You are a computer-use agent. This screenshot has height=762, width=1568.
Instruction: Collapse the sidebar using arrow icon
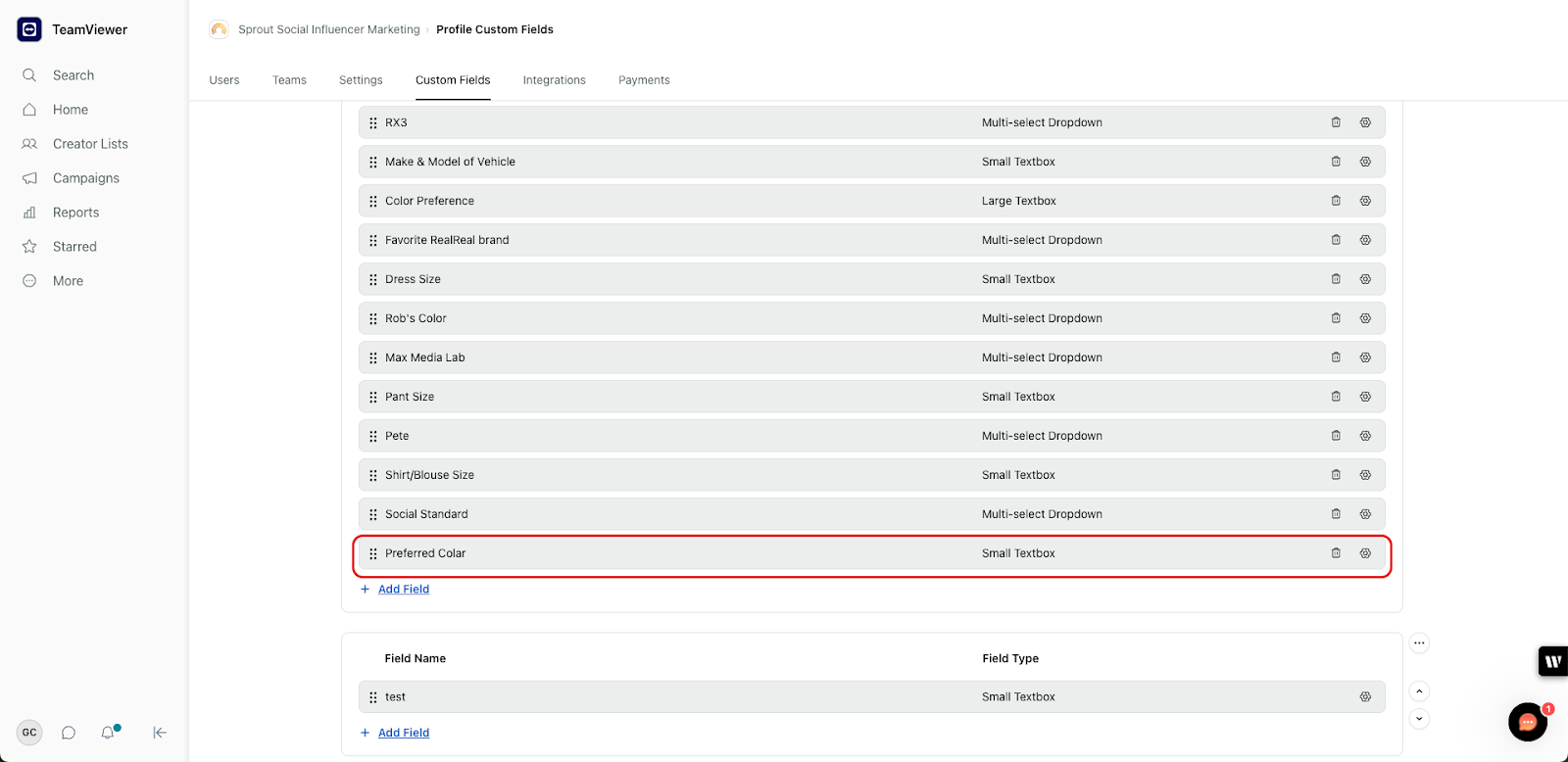160,733
